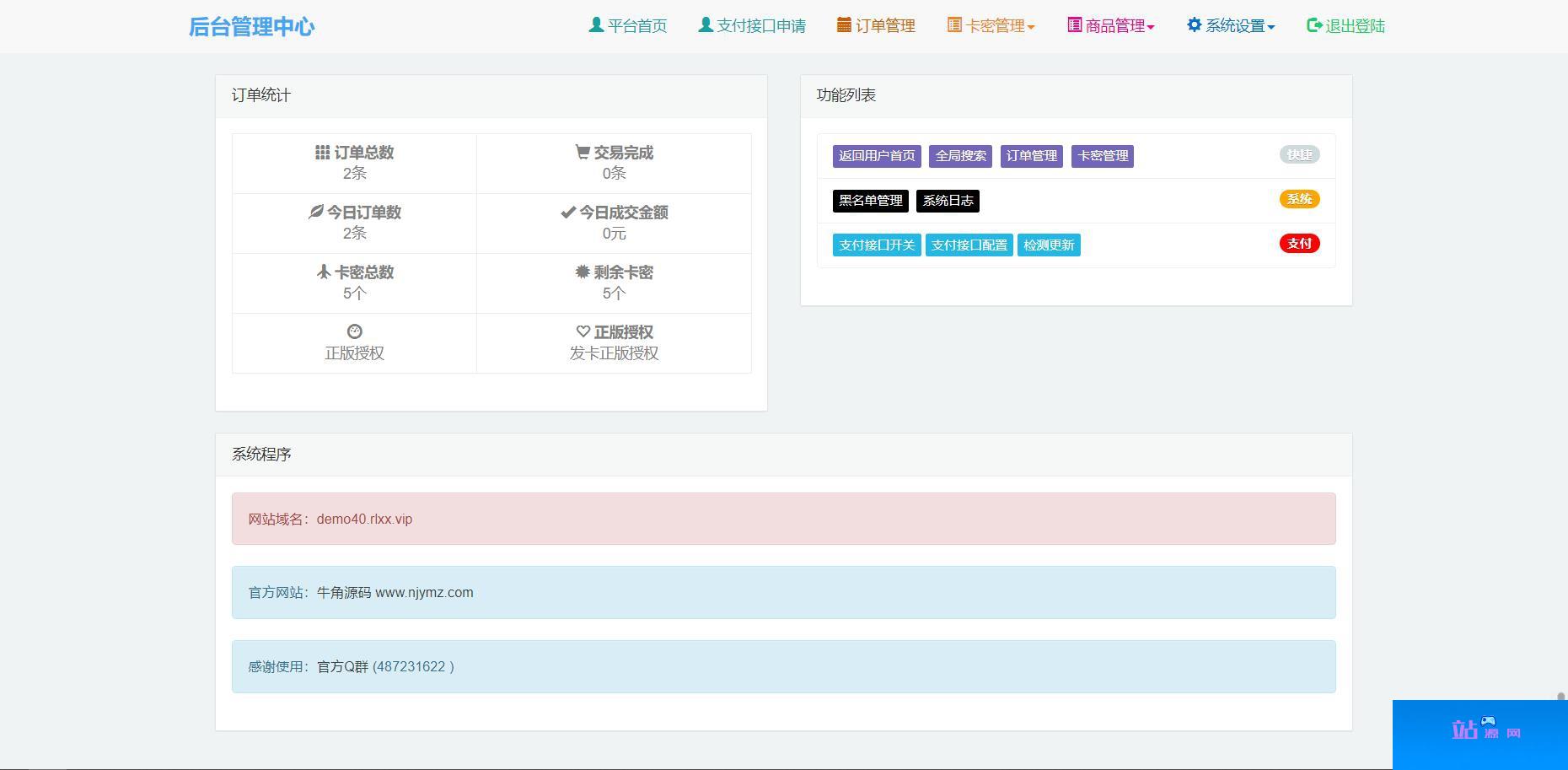
Task: Click the calendar icon beside 订单管理
Action: 844,25
